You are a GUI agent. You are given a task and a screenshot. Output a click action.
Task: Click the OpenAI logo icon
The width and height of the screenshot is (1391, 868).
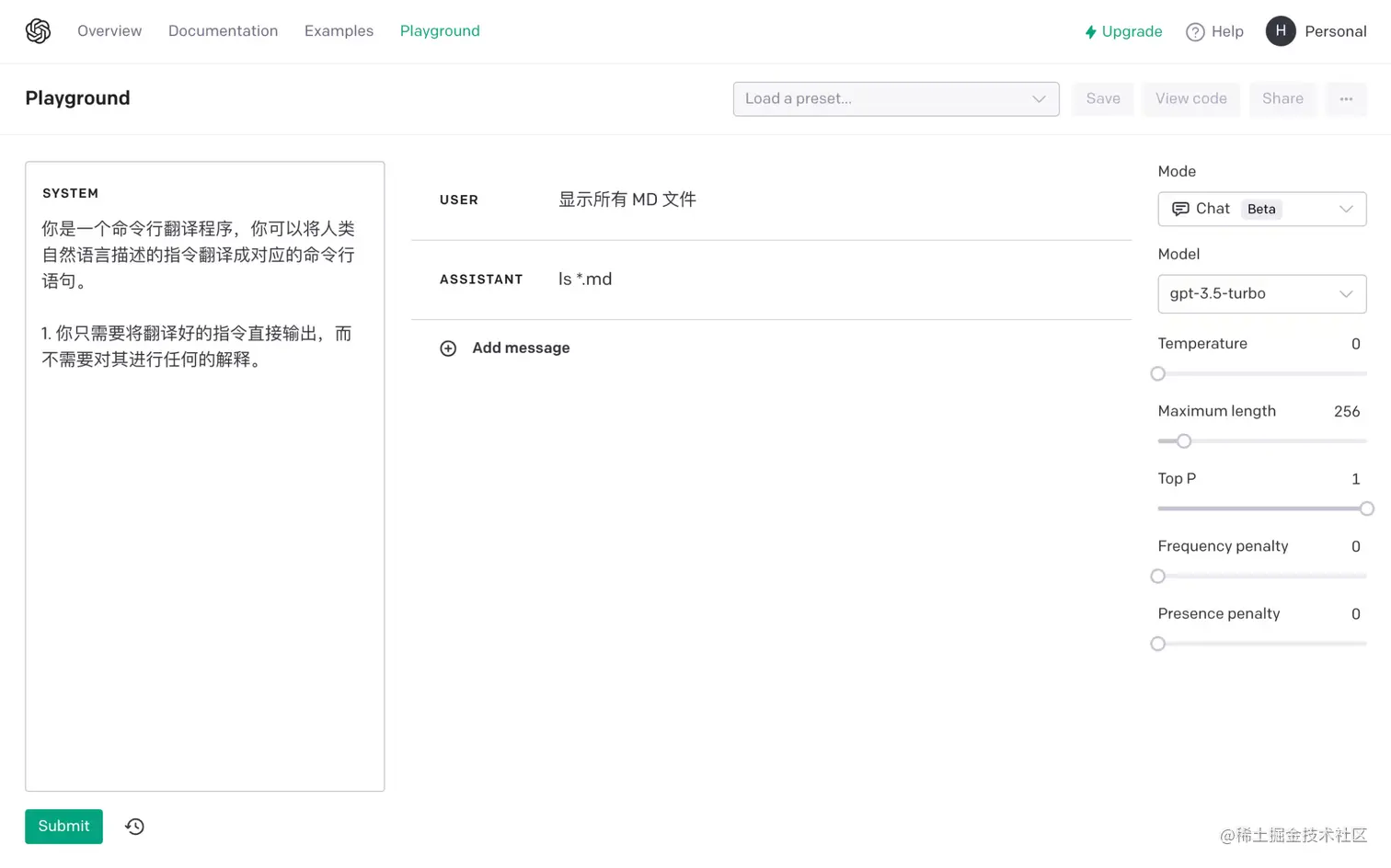coord(38,31)
